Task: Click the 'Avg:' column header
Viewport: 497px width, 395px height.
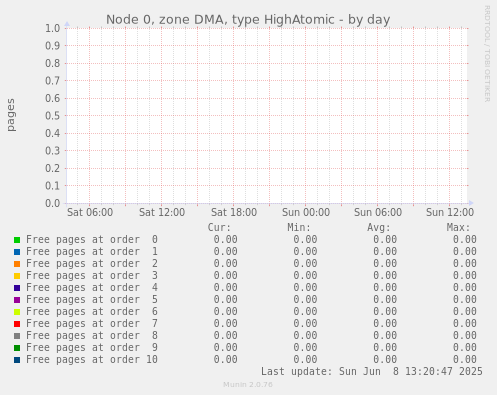Action: [379, 228]
